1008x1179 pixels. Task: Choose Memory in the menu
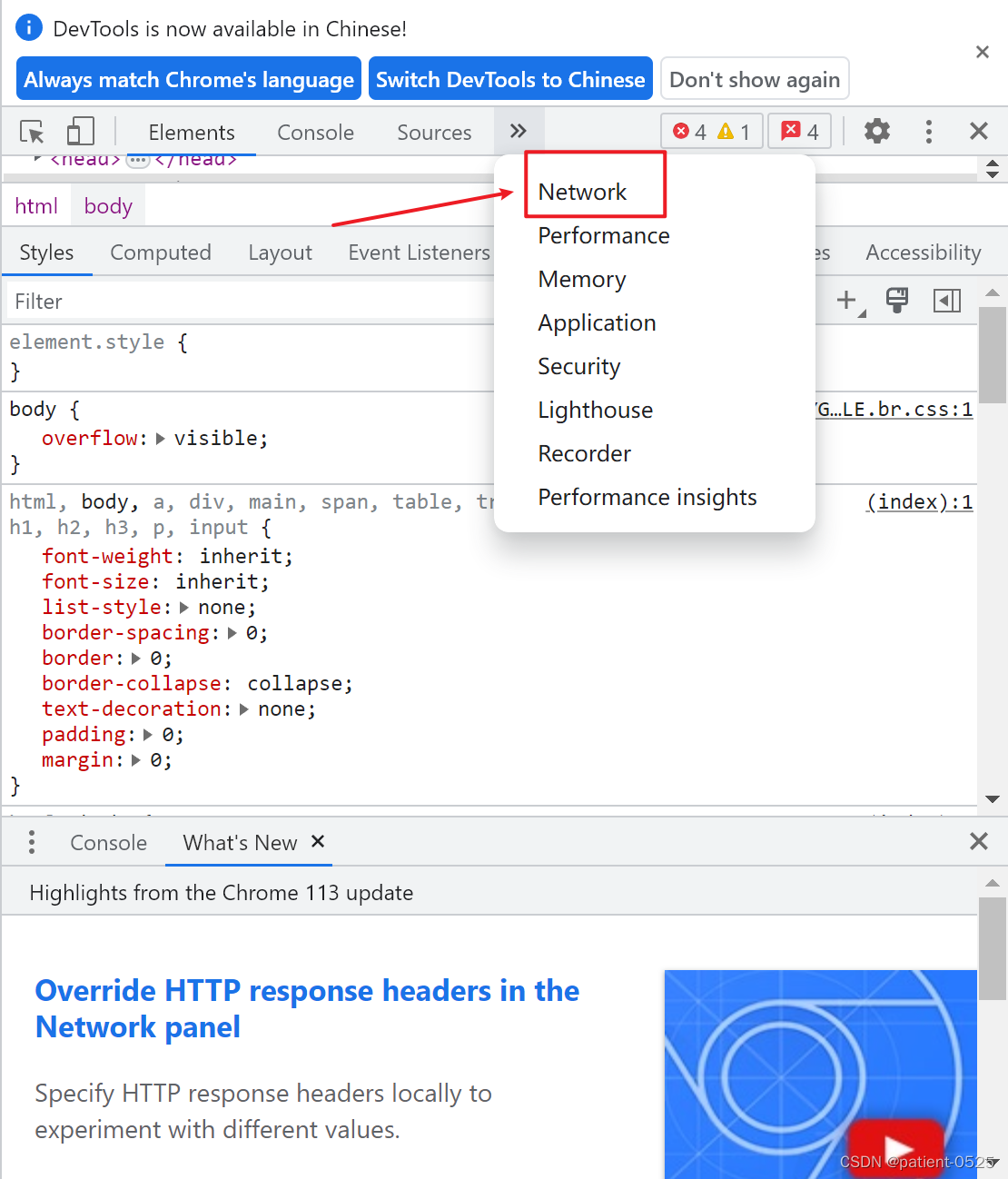click(582, 279)
